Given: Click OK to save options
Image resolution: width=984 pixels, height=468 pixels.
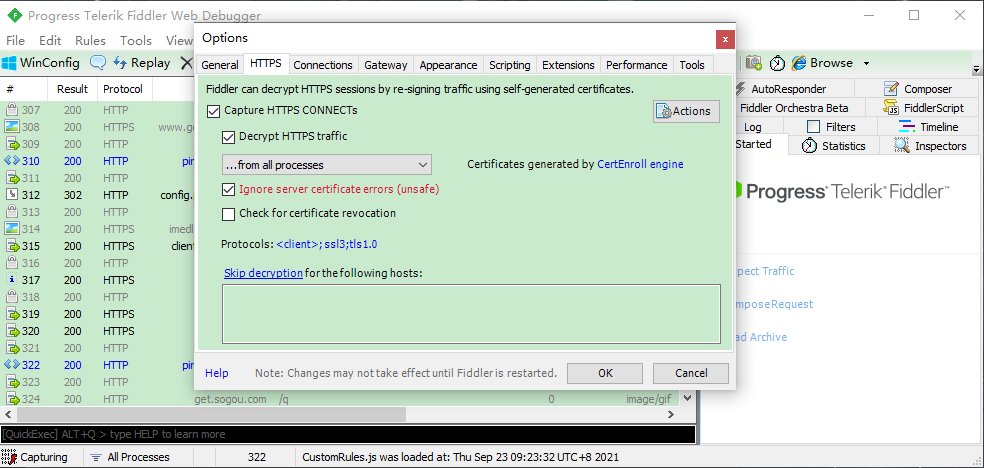Looking at the screenshot, I should (x=605, y=373).
